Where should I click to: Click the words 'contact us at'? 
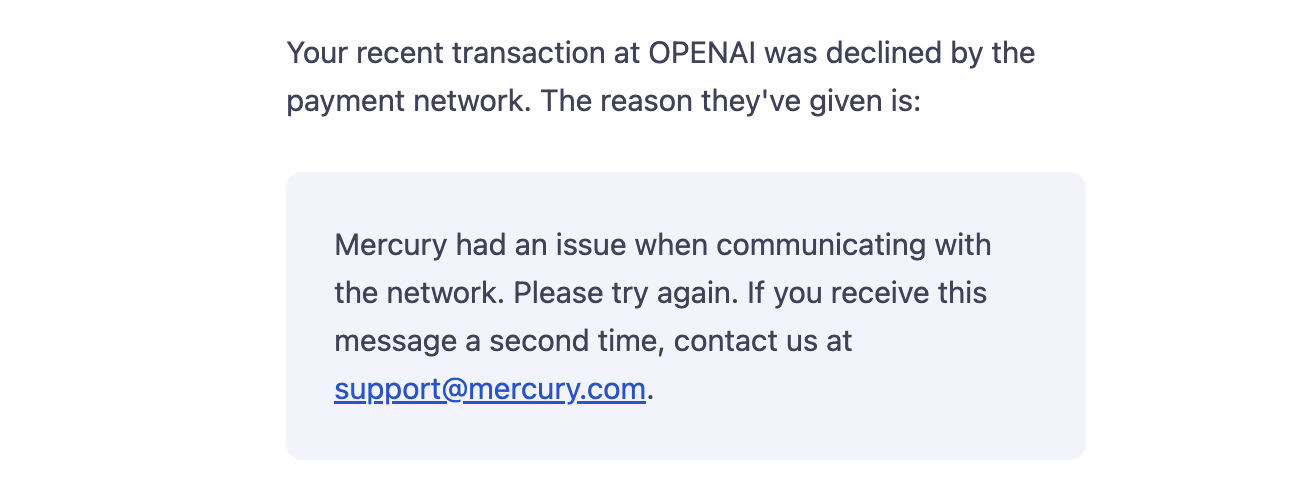763,341
